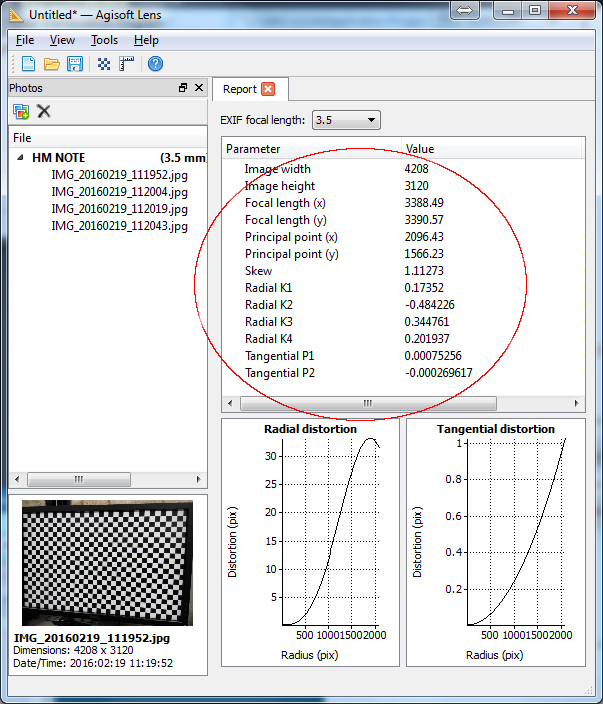Click the Calibrate lens ruler icon
Viewport: 603px width, 704px height.
pyautogui.click(x=127, y=64)
